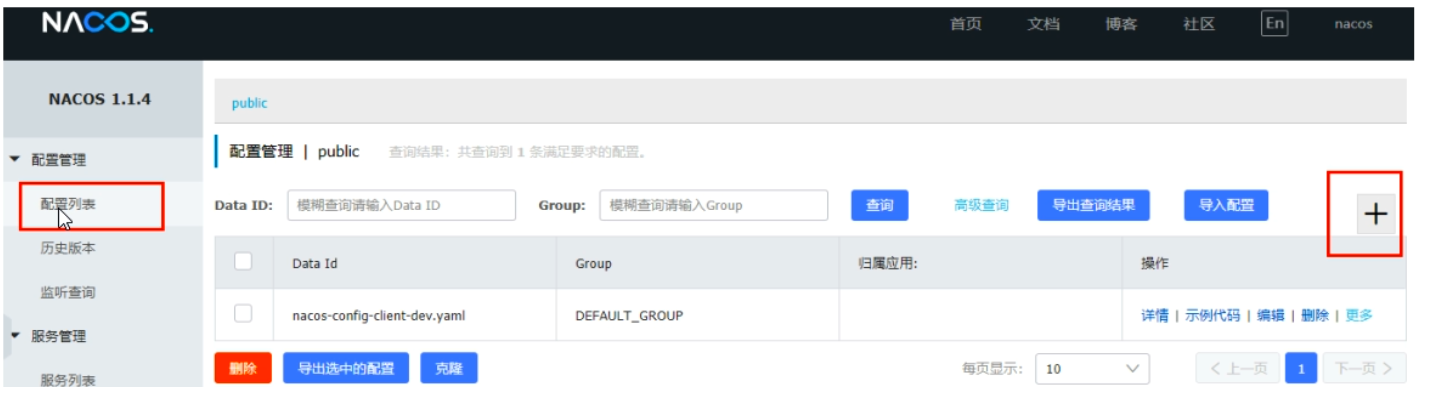Viewport: 1435px width, 413px height.
Task: Open 博客 in the top navigation
Action: point(1122,24)
